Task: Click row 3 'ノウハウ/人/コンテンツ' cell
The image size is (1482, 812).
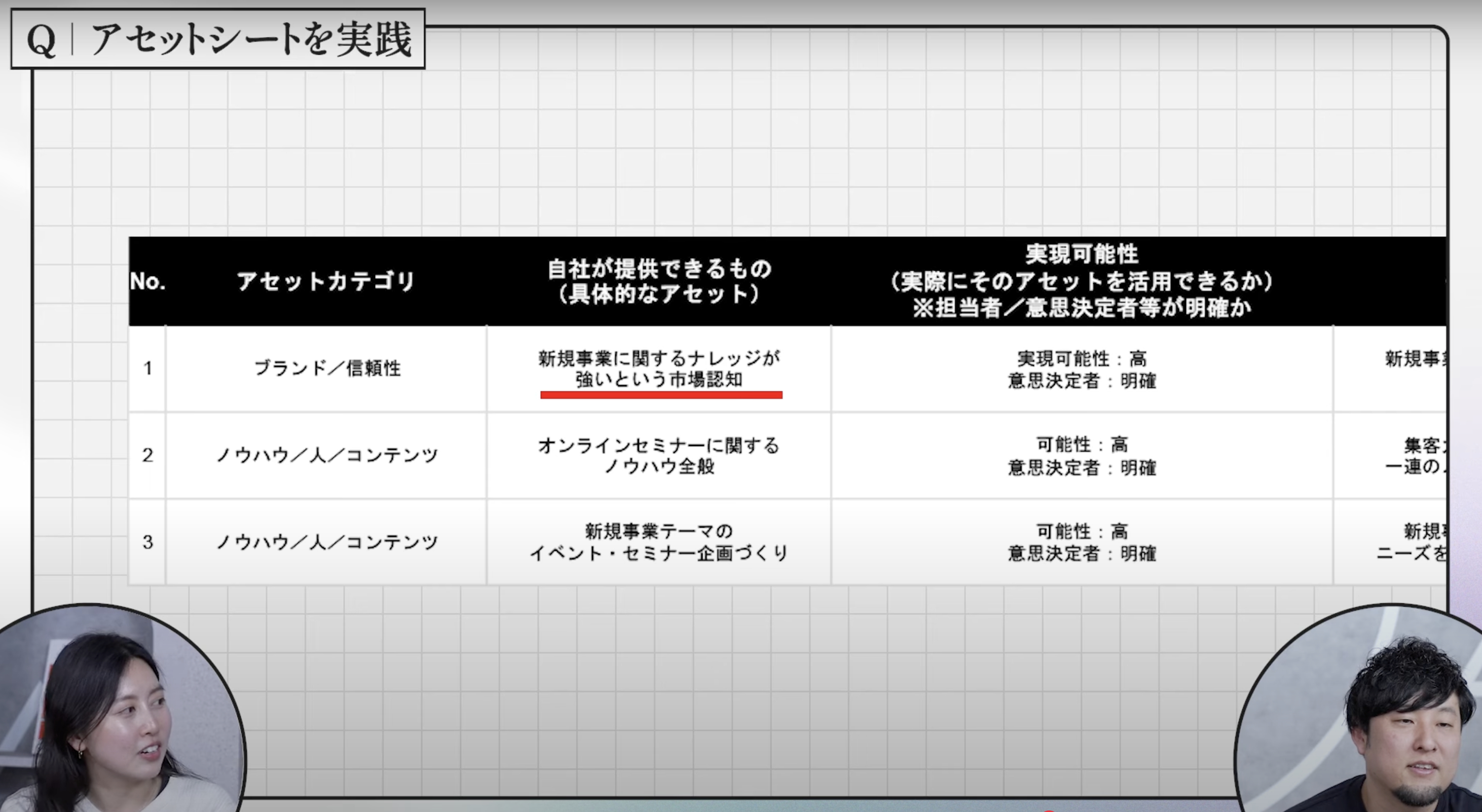Action: point(326,542)
